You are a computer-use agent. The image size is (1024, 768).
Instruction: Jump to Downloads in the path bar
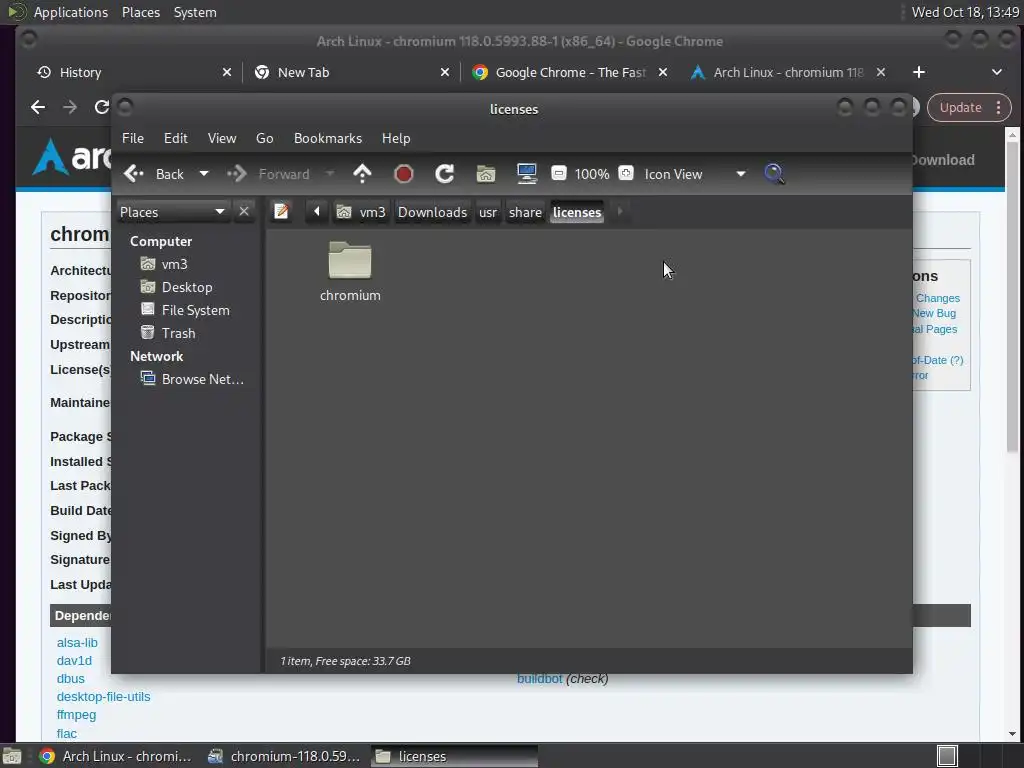coord(432,212)
